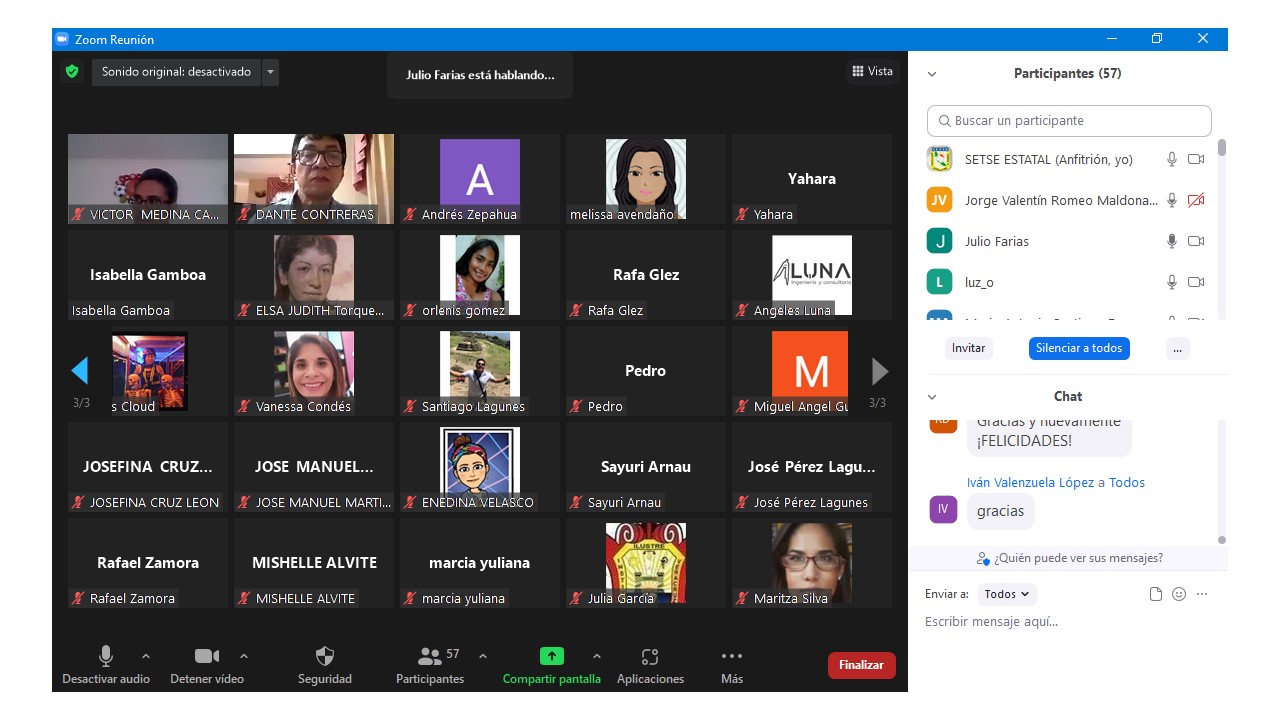This screenshot has width=1280, height=720.
Task: Toggle microphone for Jorge Valentín Romeo participant
Action: [1172, 200]
